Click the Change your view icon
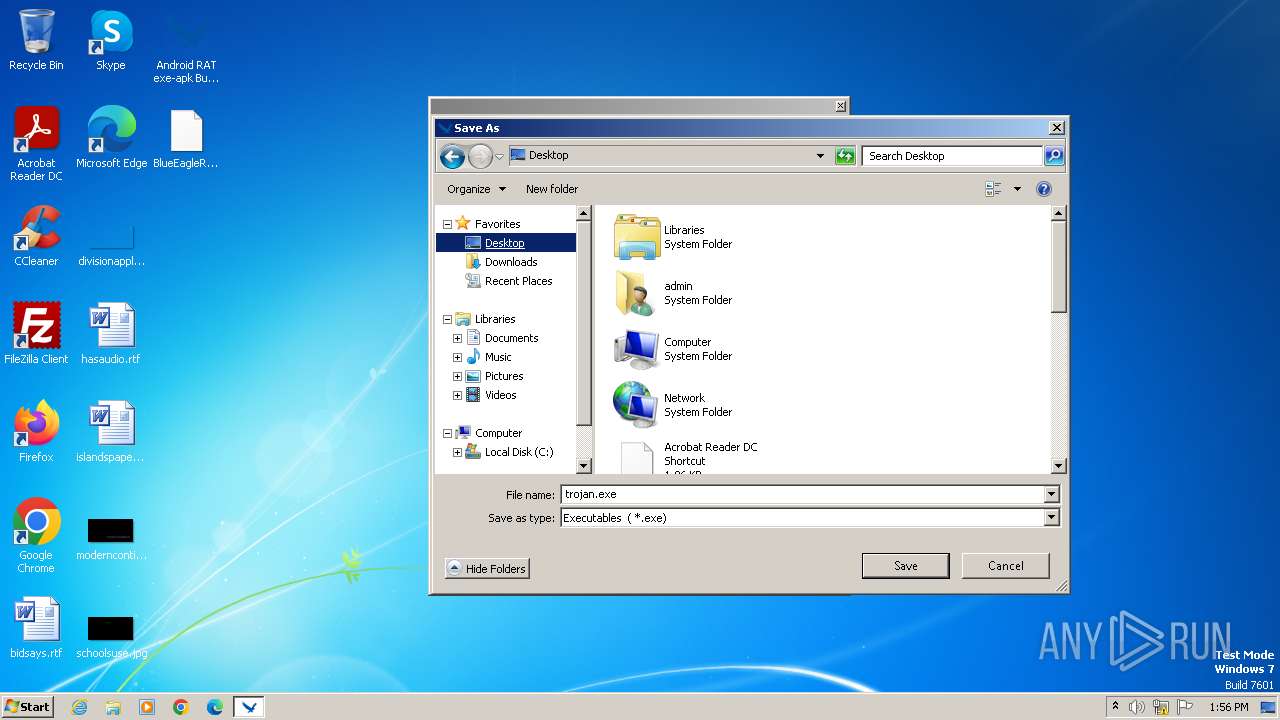Image resolution: width=1280 pixels, height=720 pixels. point(993,189)
